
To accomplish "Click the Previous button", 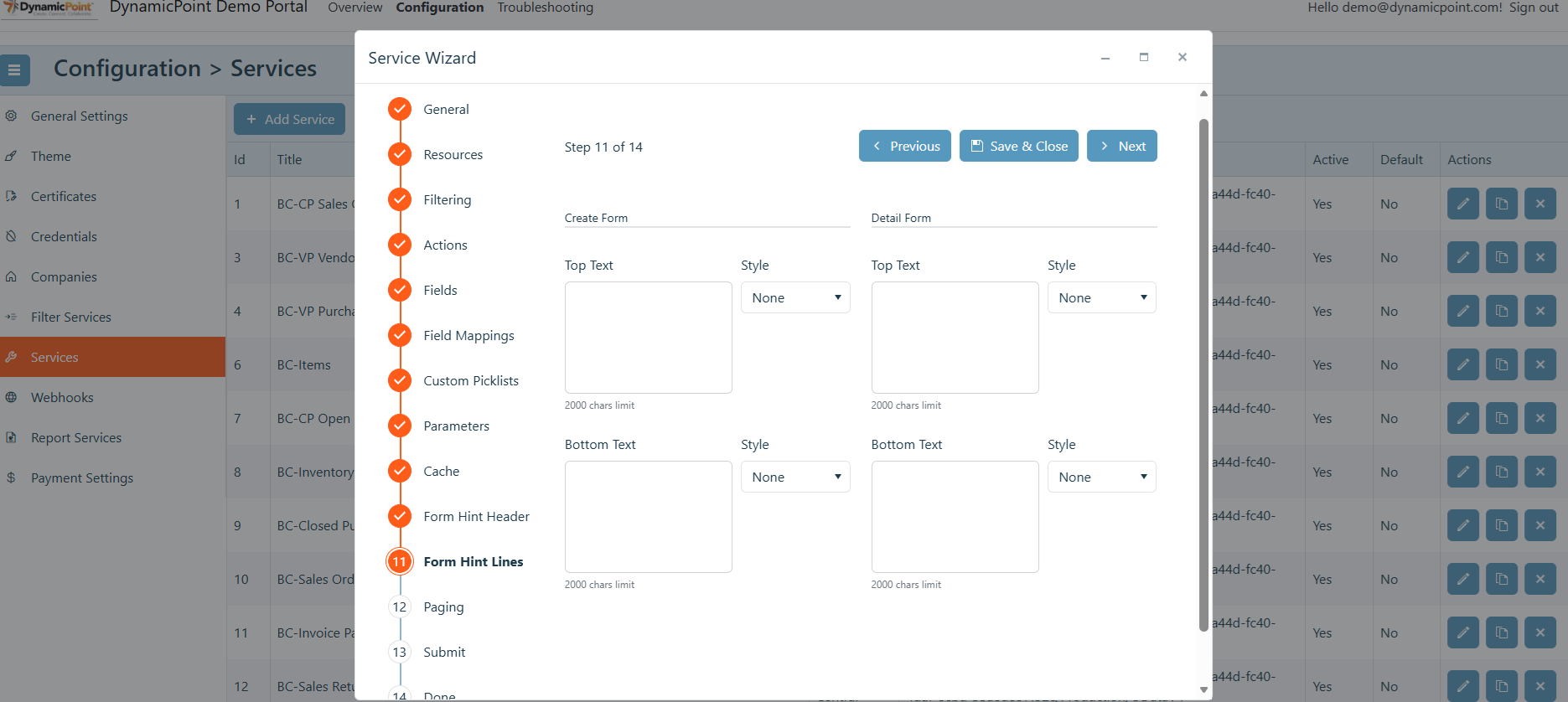I will (x=905, y=146).
